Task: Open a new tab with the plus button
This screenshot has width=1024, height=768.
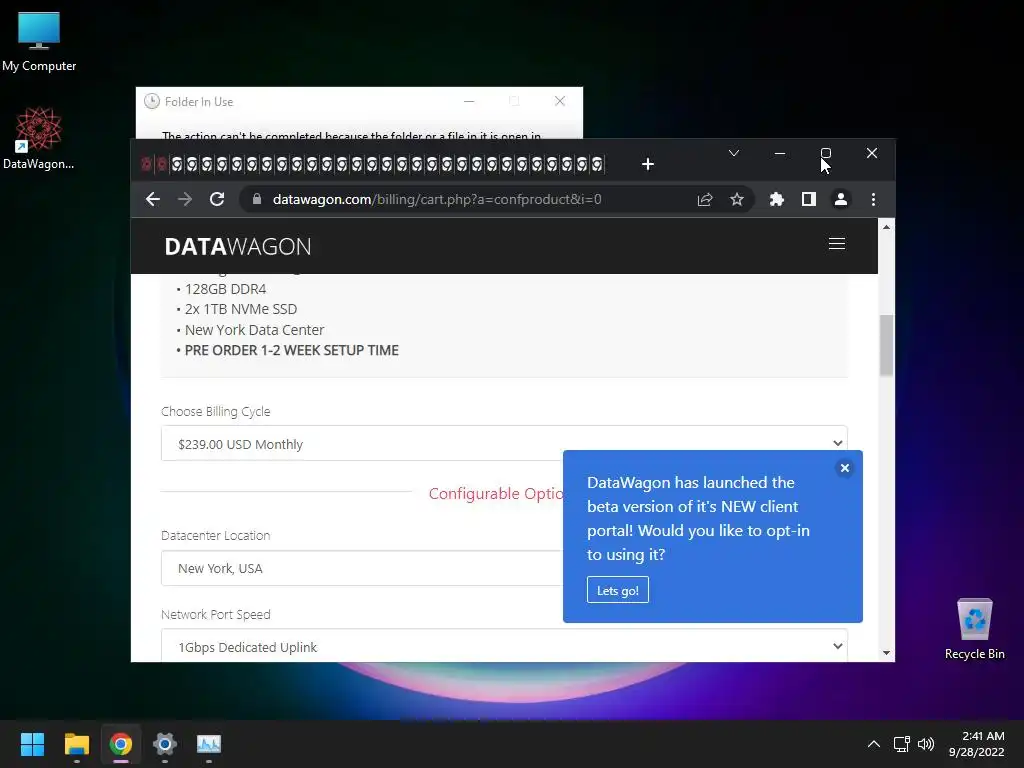Action: click(648, 164)
